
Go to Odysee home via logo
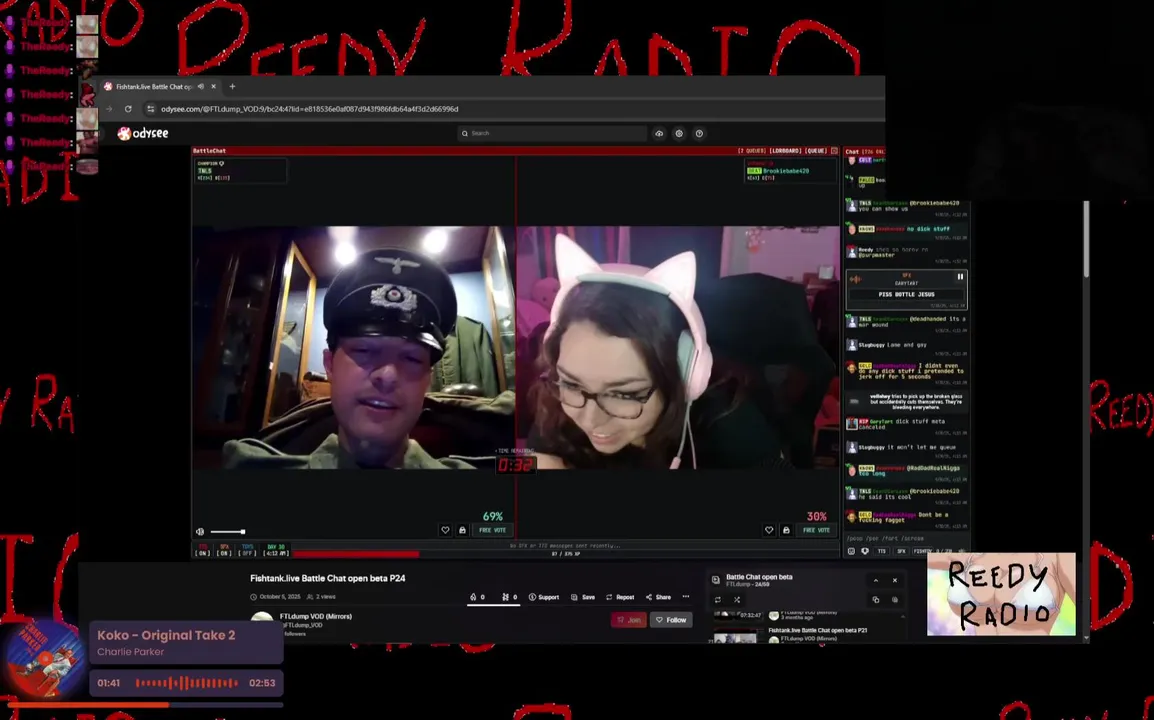click(144, 133)
